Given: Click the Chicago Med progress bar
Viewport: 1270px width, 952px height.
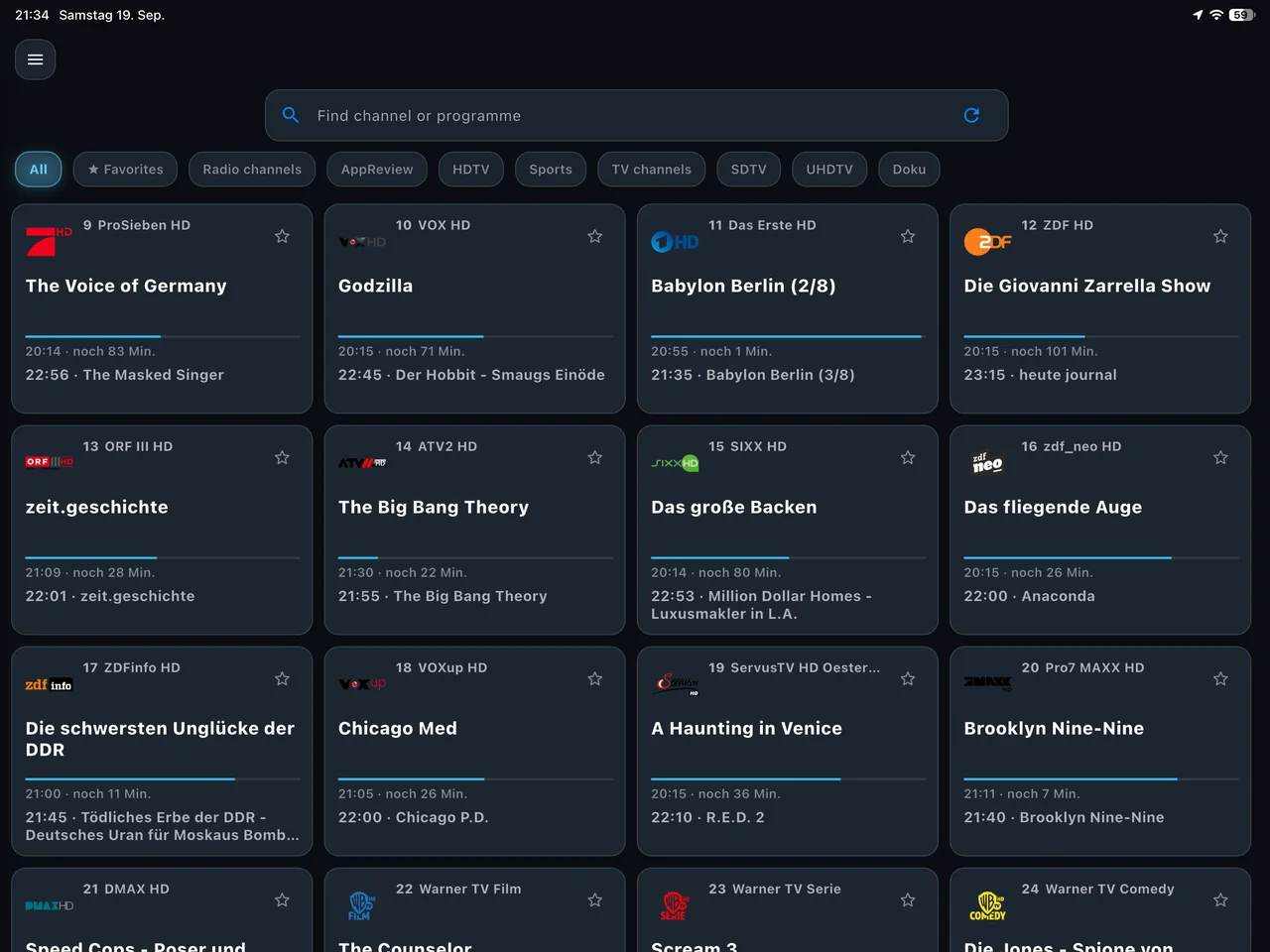Looking at the screenshot, I should 475,779.
